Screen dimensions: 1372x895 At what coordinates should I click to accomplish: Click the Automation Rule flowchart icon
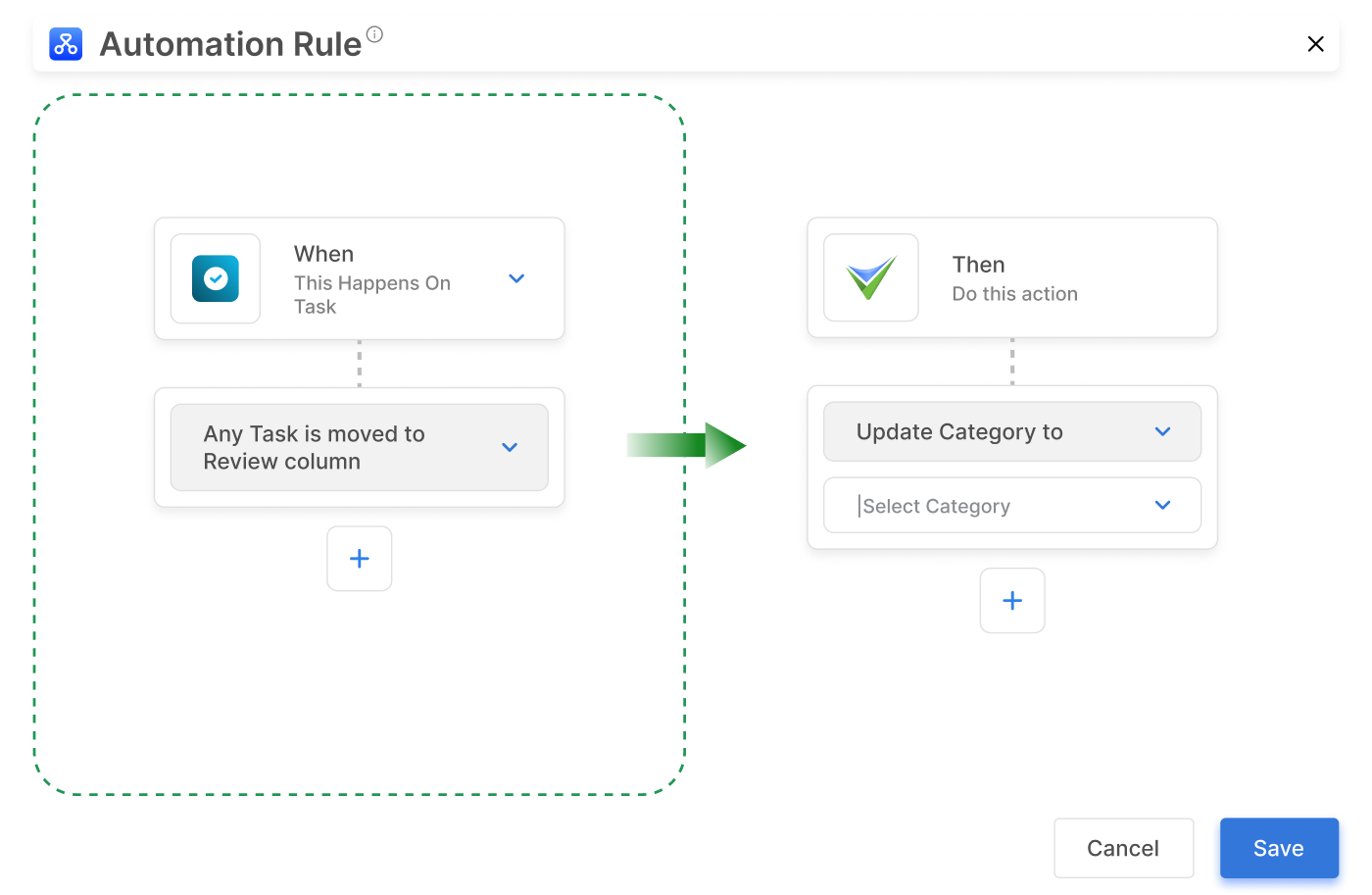click(x=66, y=43)
